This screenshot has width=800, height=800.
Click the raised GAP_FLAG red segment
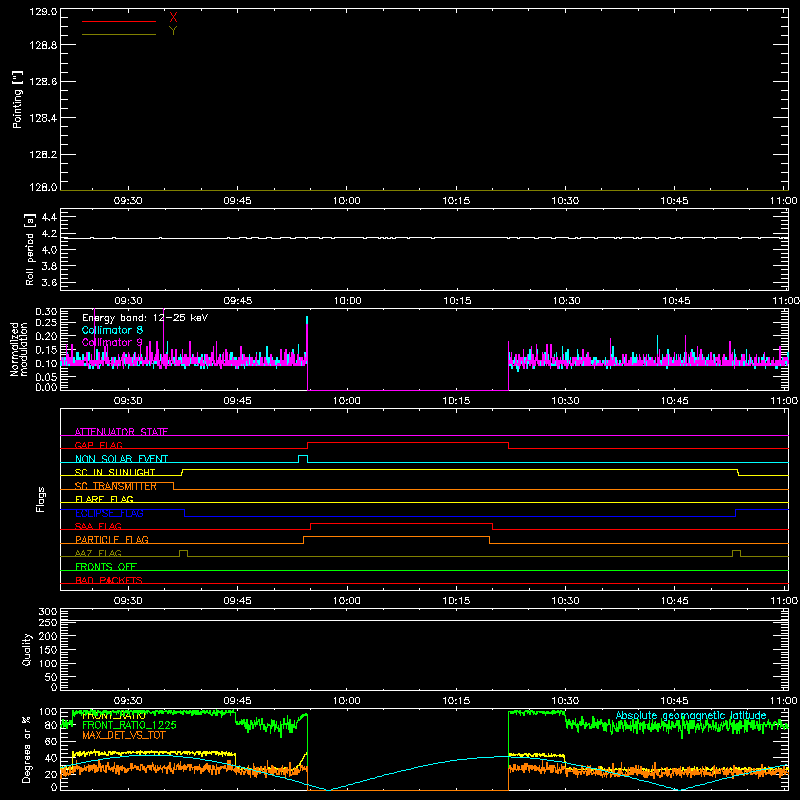(x=408, y=442)
